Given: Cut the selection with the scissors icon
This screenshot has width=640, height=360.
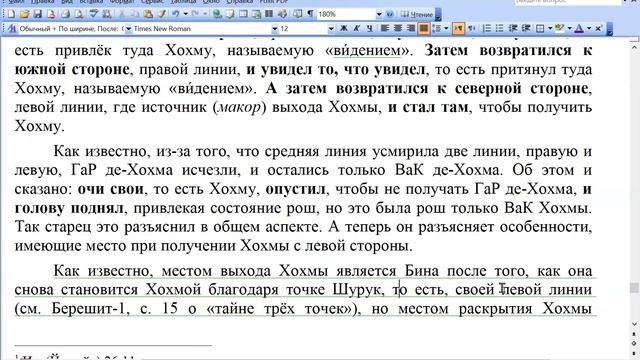Looking at the screenshot, I should click(121, 14).
